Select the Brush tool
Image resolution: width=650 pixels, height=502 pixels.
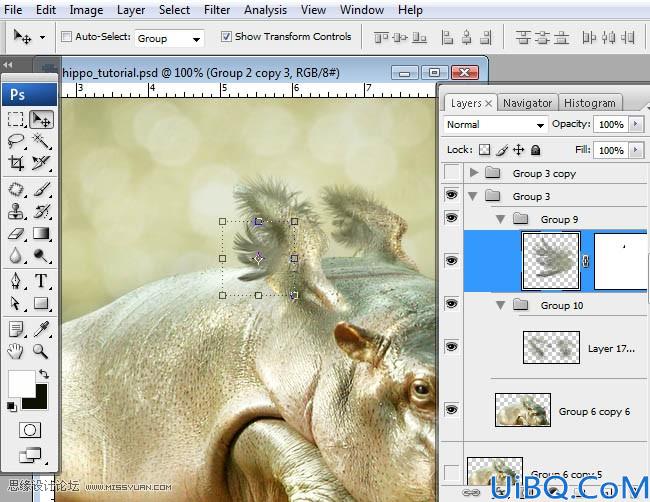[x=41, y=190]
